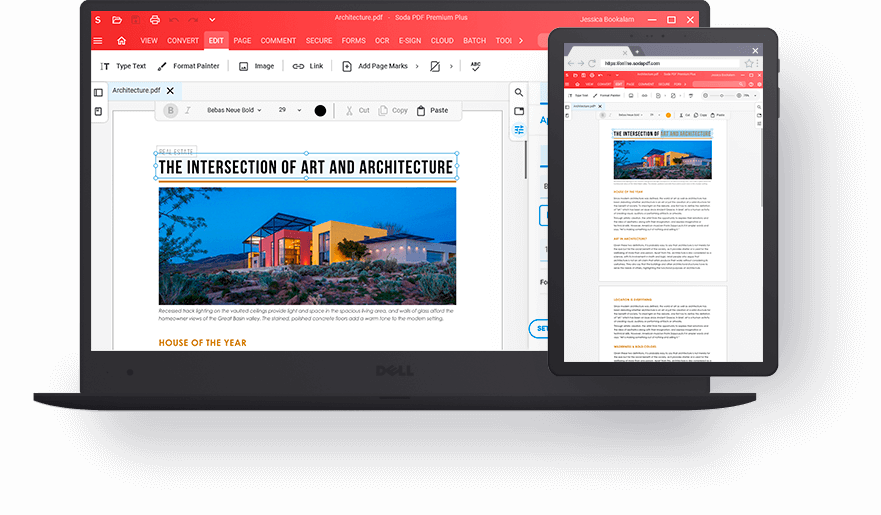Insert an Image from the toolbar

coord(256,66)
